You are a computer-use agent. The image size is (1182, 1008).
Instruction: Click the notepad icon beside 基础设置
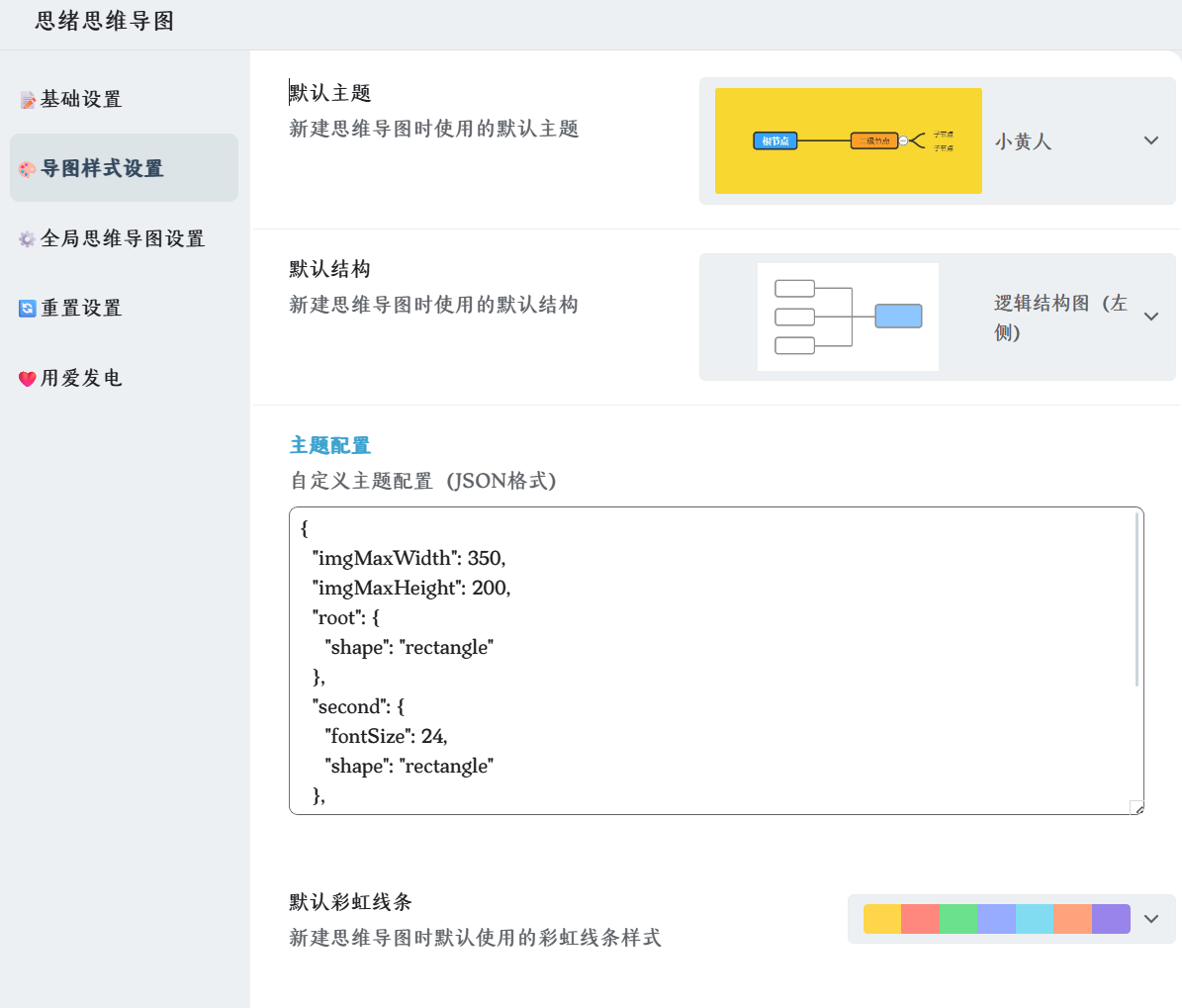[x=28, y=100]
